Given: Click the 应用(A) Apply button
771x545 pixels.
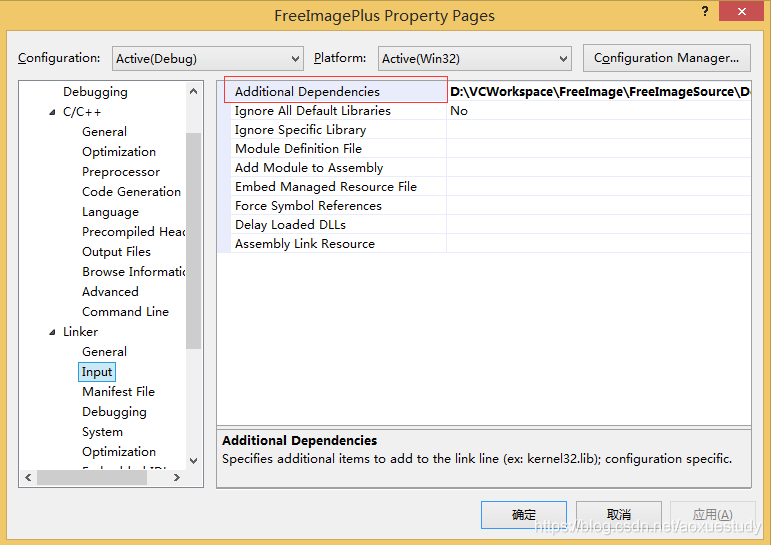Looking at the screenshot, I should tap(712, 515).
